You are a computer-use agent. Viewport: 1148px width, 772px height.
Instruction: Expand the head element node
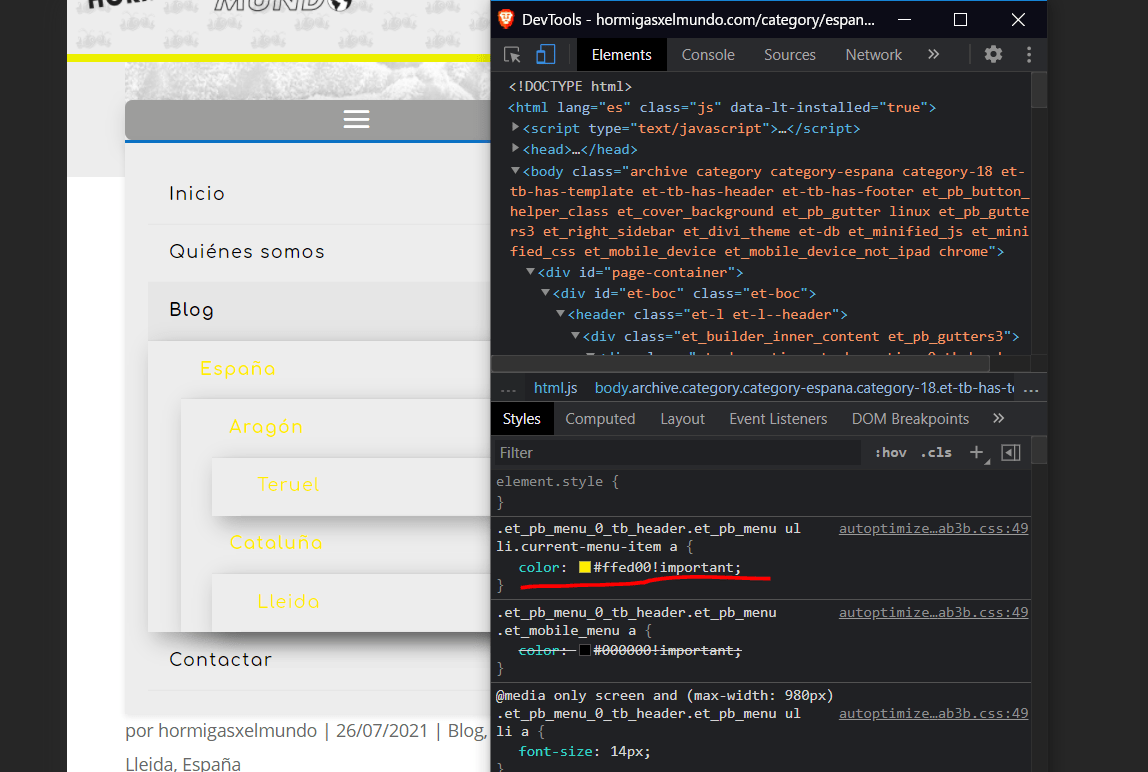point(515,148)
